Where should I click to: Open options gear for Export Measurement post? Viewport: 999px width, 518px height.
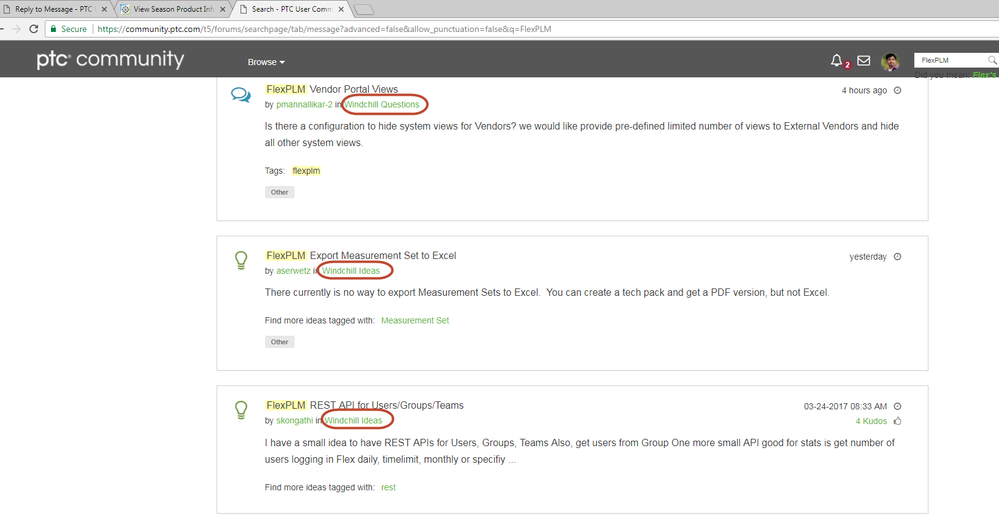click(897, 257)
